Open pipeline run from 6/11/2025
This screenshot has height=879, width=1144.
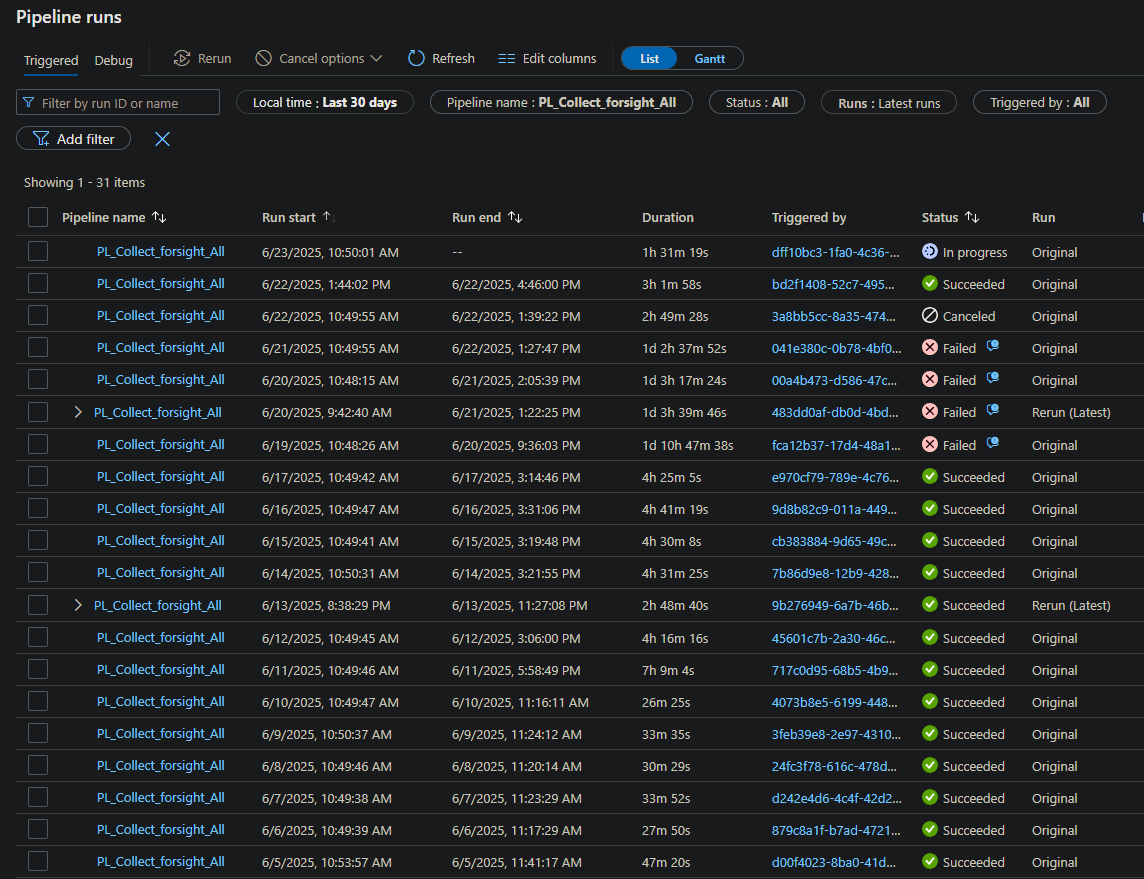tap(161, 670)
